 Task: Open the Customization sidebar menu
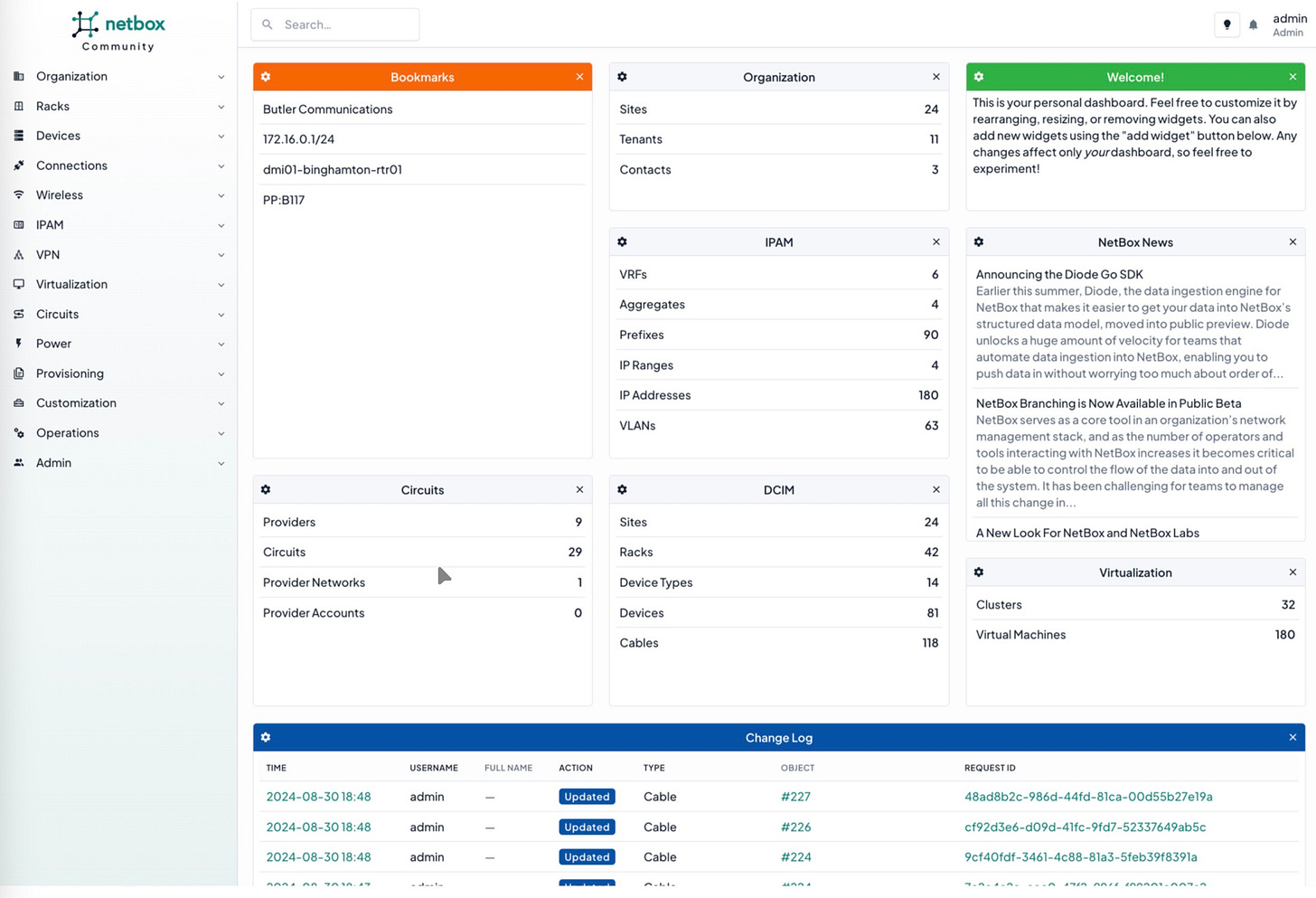(x=118, y=403)
